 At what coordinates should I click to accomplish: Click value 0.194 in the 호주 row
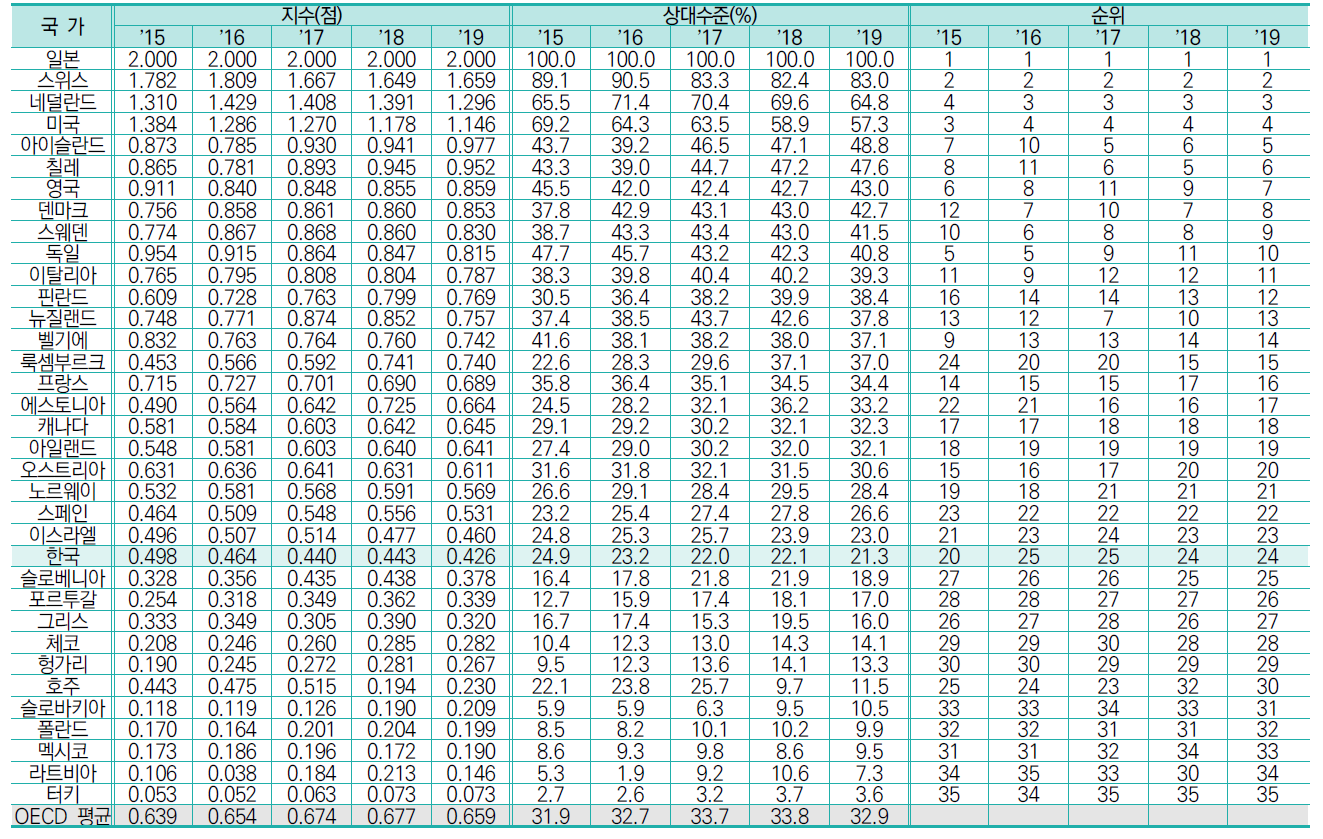(389, 687)
